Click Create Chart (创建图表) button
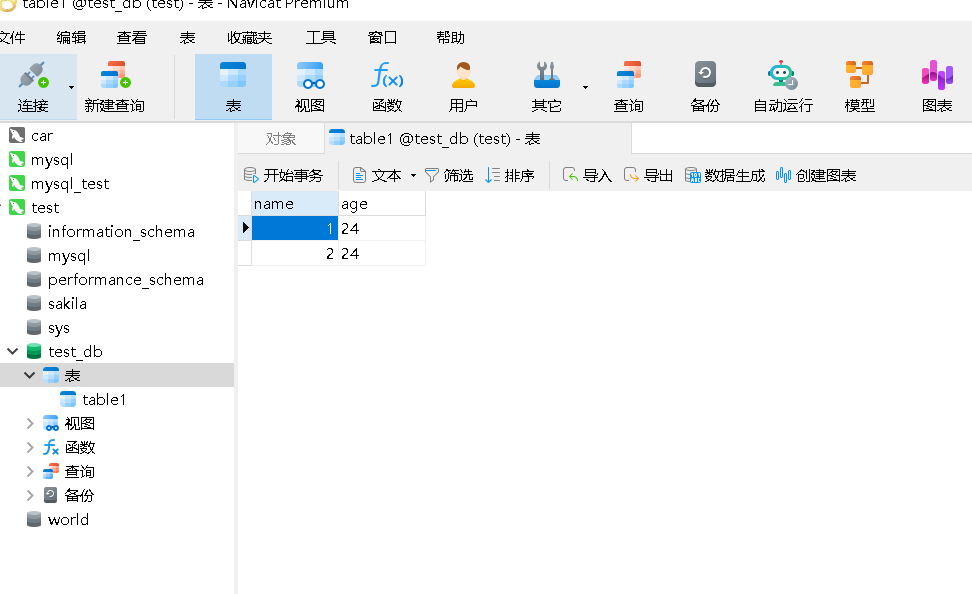 pyautogui.click(x=816, y=175)
